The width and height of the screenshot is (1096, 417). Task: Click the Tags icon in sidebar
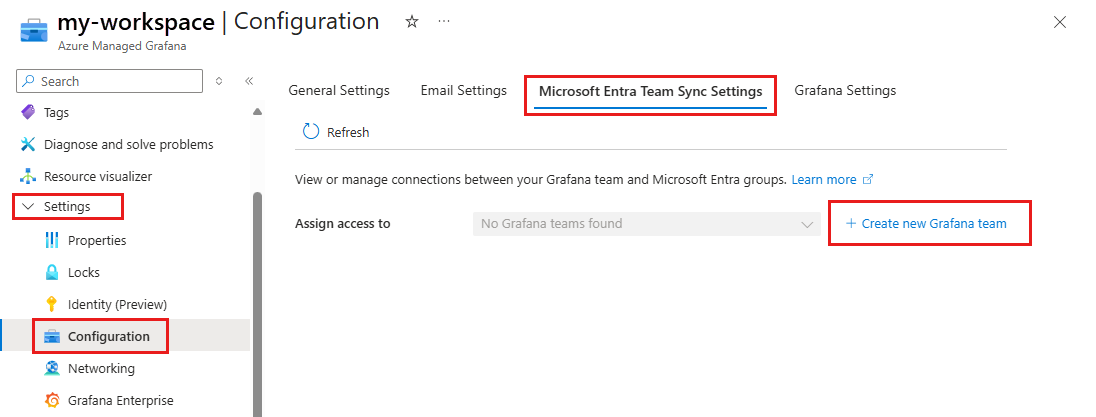tap(27, 113)
